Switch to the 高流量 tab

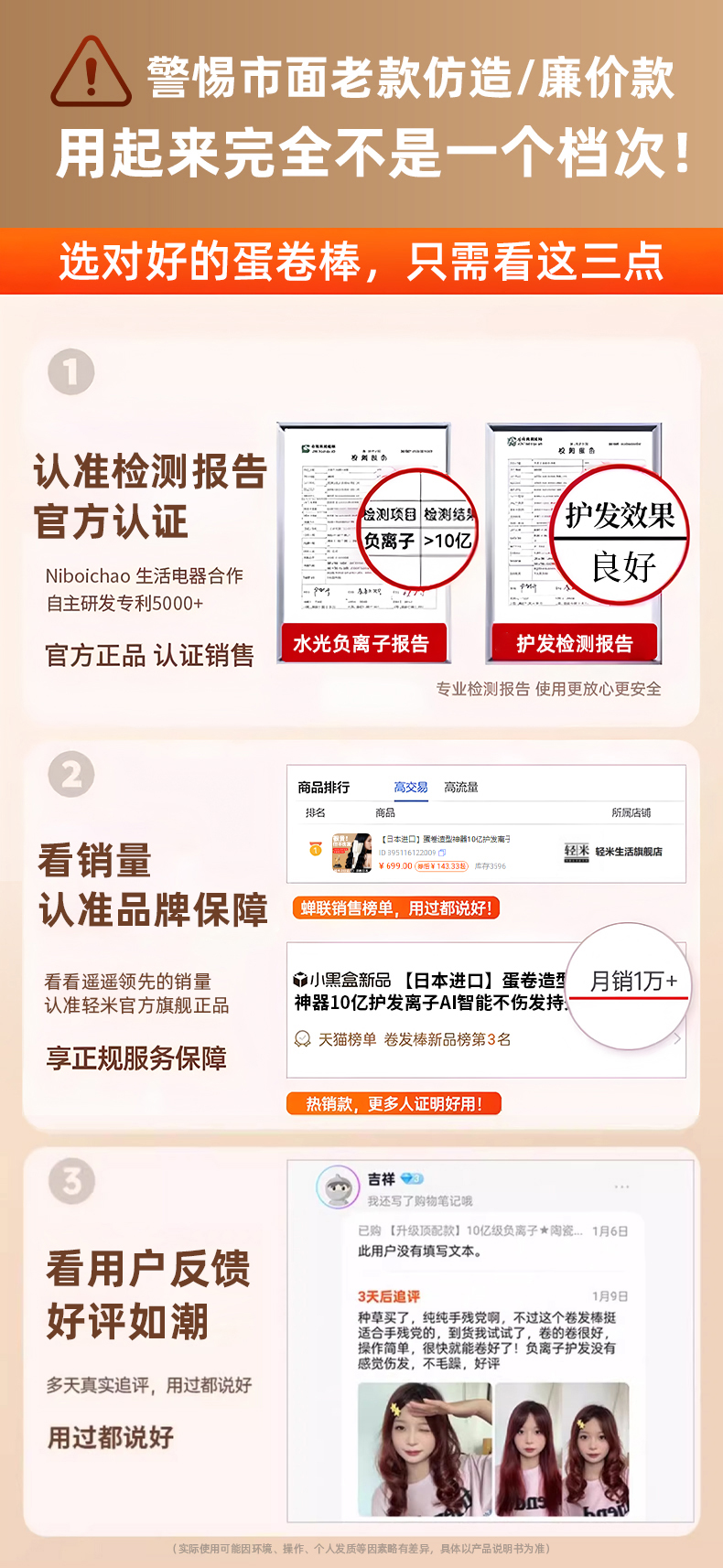point(461,787)
